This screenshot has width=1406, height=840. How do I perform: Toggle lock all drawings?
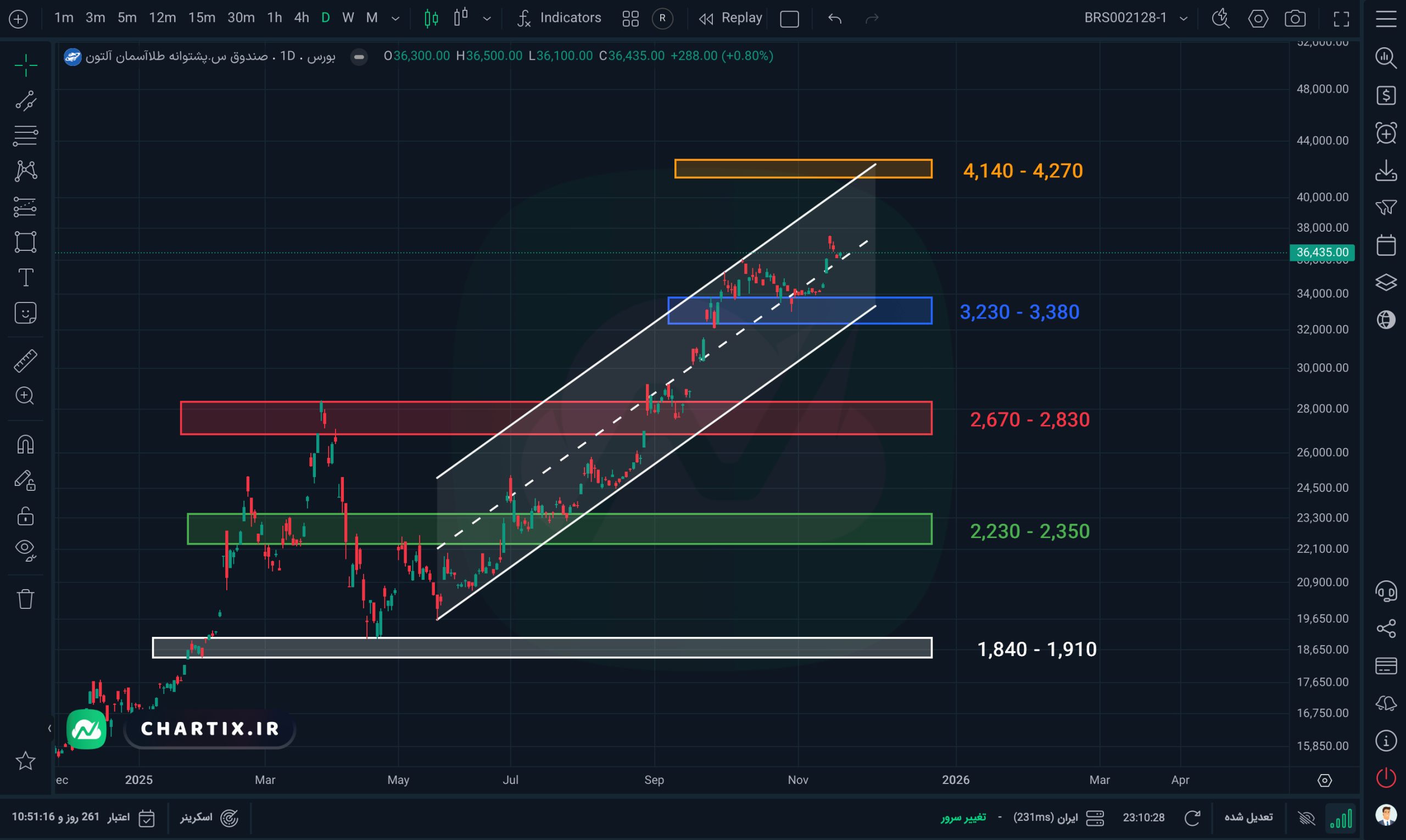click(25, 516)
